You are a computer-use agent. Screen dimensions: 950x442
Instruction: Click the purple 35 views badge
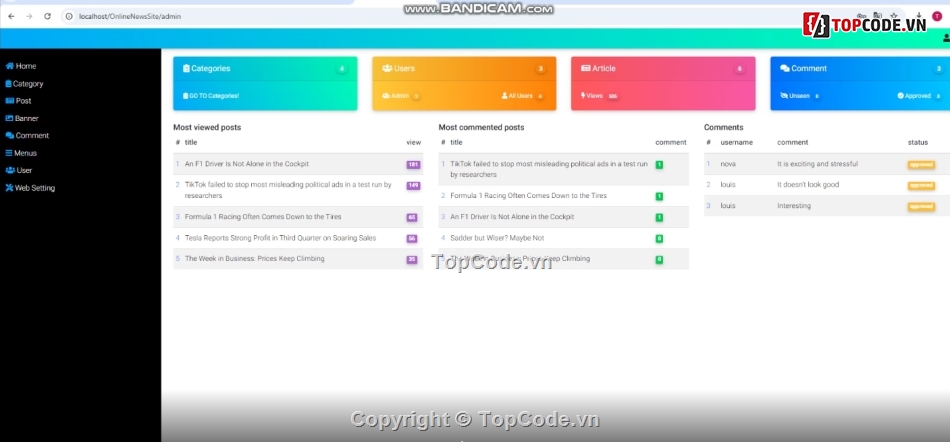pos(412,260)
